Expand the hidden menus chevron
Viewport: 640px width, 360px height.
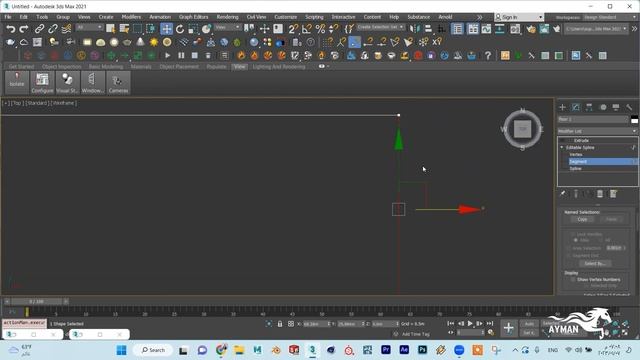pyautogui.click(x=480, y=17)
